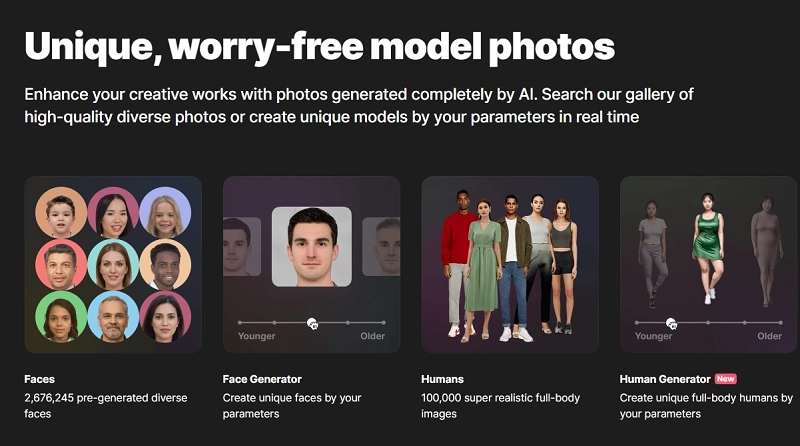The height and width of the screenshot is (446, 800).
Task: Open the Humans link title
Action: coord(442,379)
